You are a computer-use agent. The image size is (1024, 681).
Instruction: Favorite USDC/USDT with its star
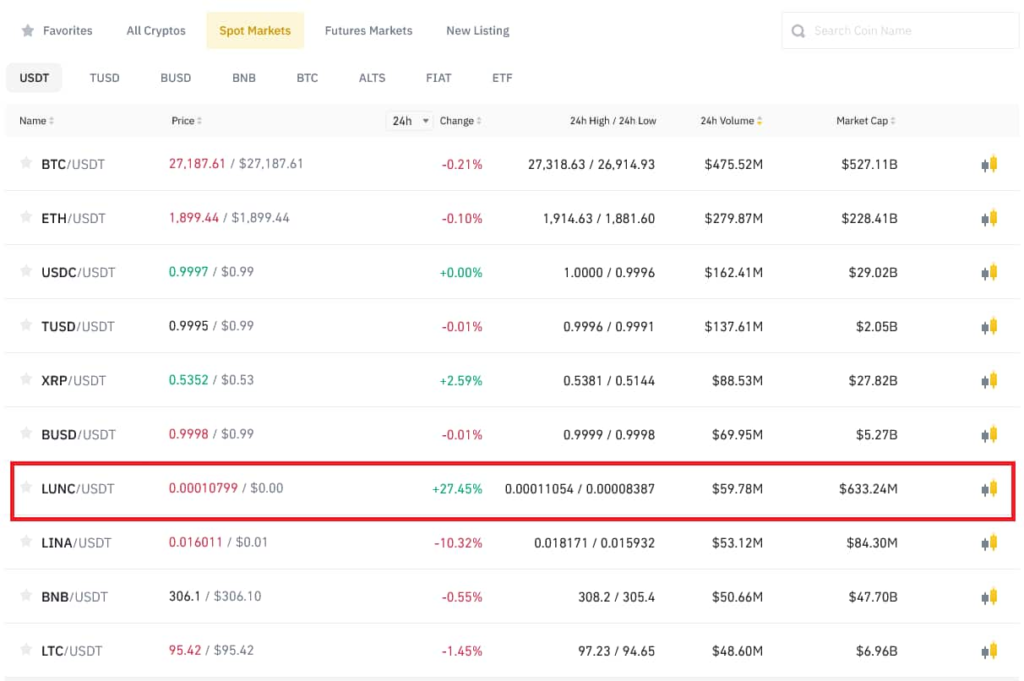click(26, 271)
